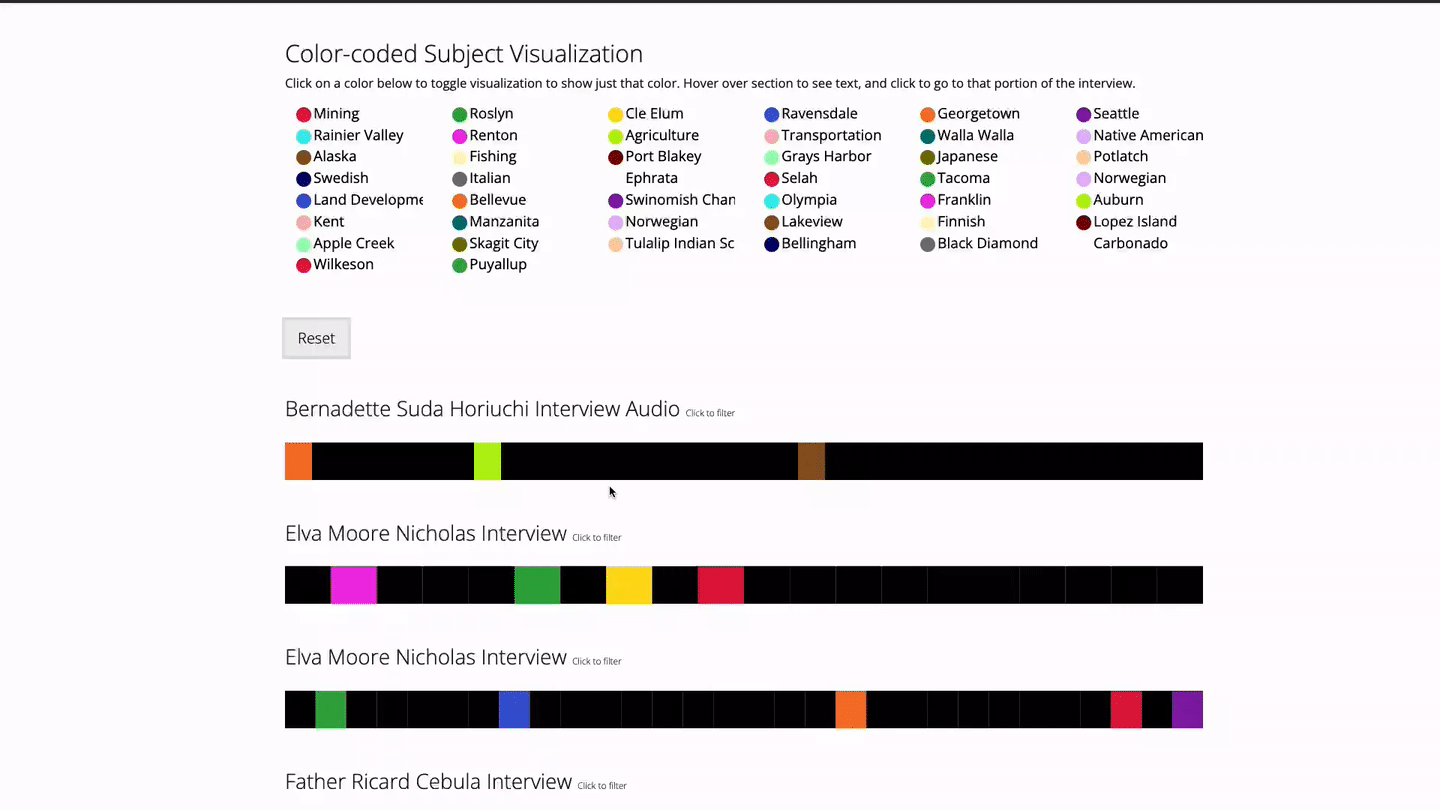Toggle the Georgetown orange swatch

928,115
